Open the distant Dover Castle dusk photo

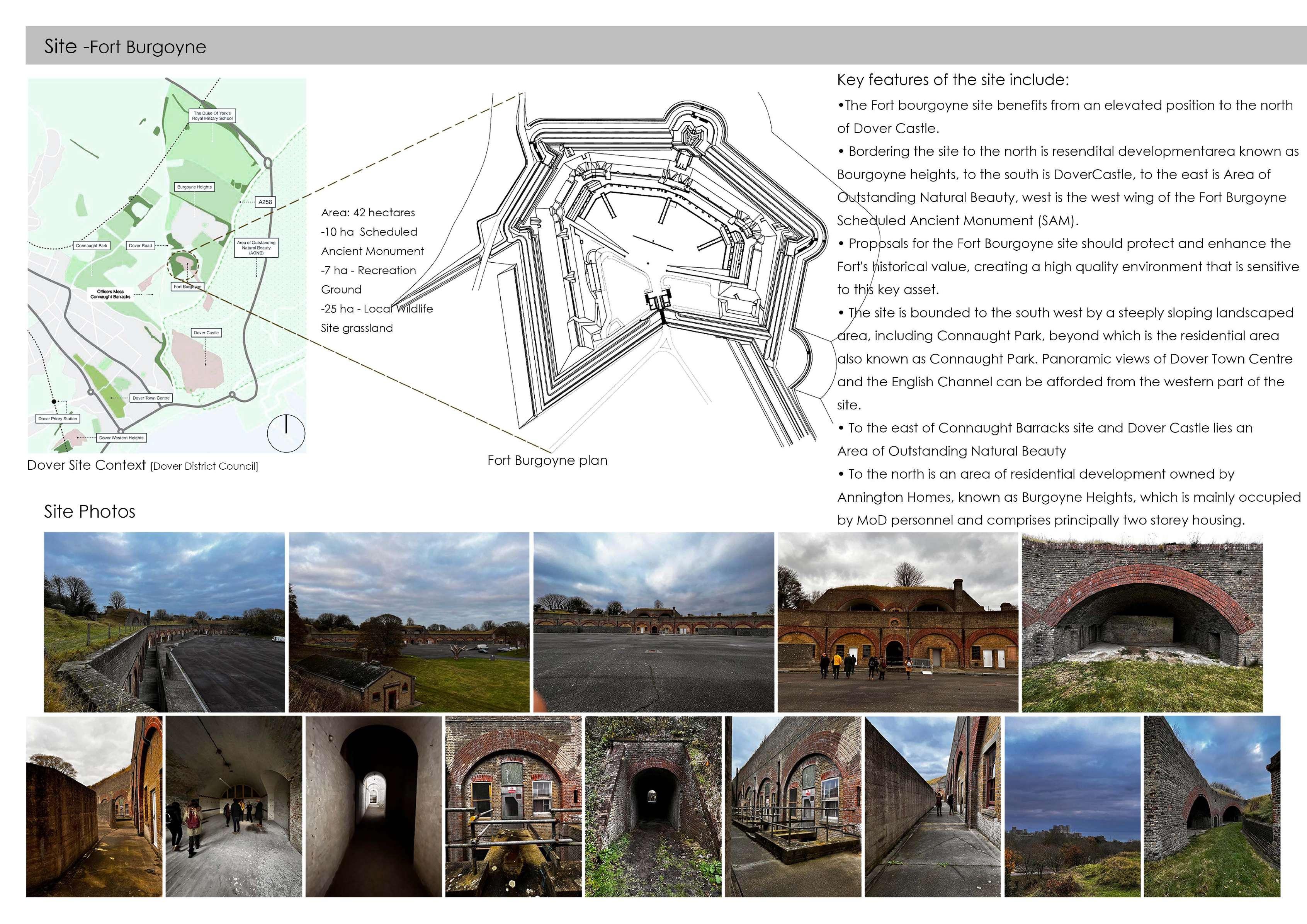coord(1072,806)
